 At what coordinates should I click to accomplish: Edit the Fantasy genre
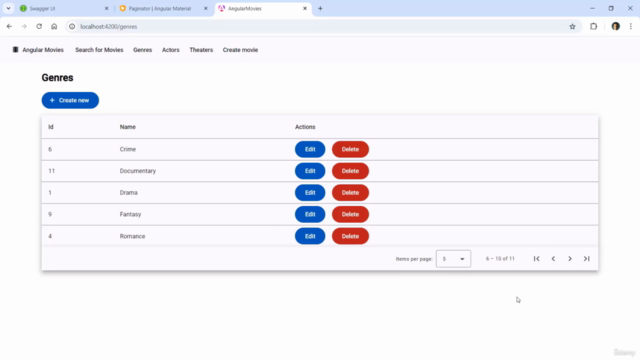pyautogui.click(x=310, y=214)
